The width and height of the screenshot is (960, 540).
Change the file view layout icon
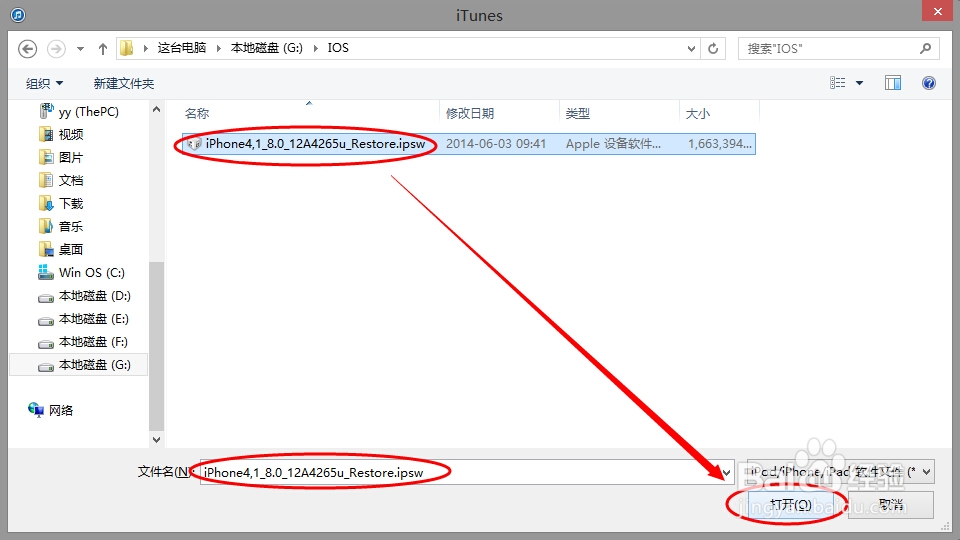click(x=838, y=83)
